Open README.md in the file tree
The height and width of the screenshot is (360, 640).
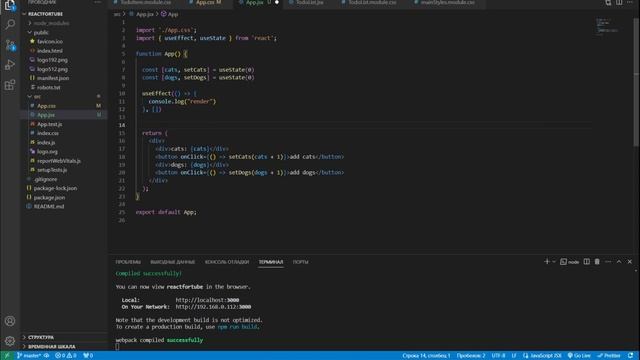point(49,207)
